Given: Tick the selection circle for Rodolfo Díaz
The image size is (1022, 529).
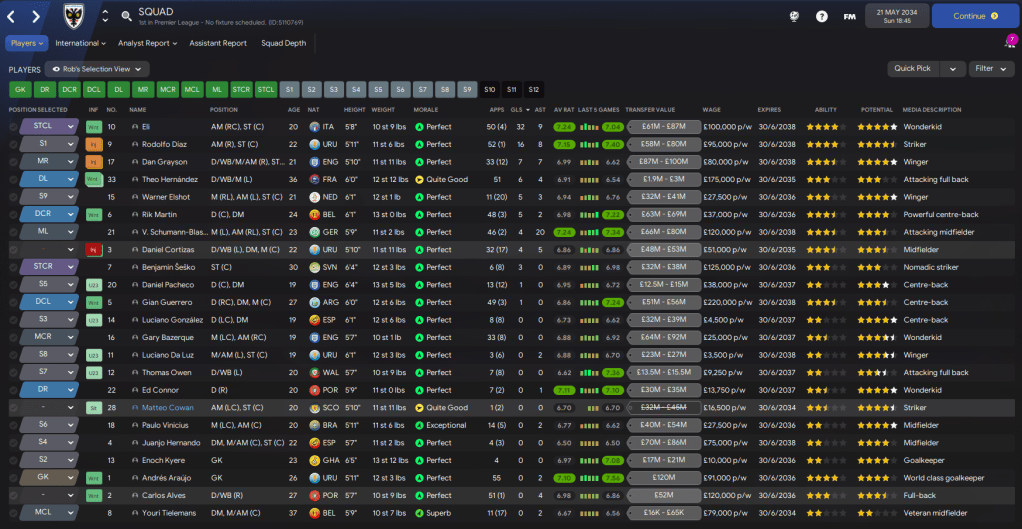Looking at the screenshot, I should click(x=14, y=144).
